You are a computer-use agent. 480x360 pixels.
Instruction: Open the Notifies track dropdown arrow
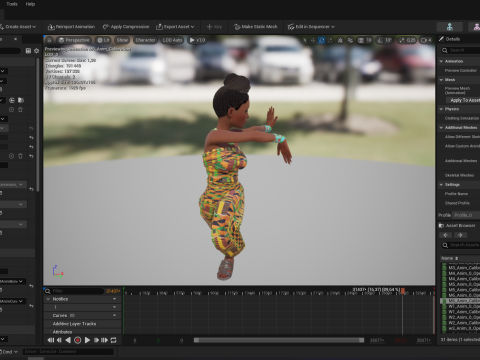pyautogui.click(x=115, y=299)
